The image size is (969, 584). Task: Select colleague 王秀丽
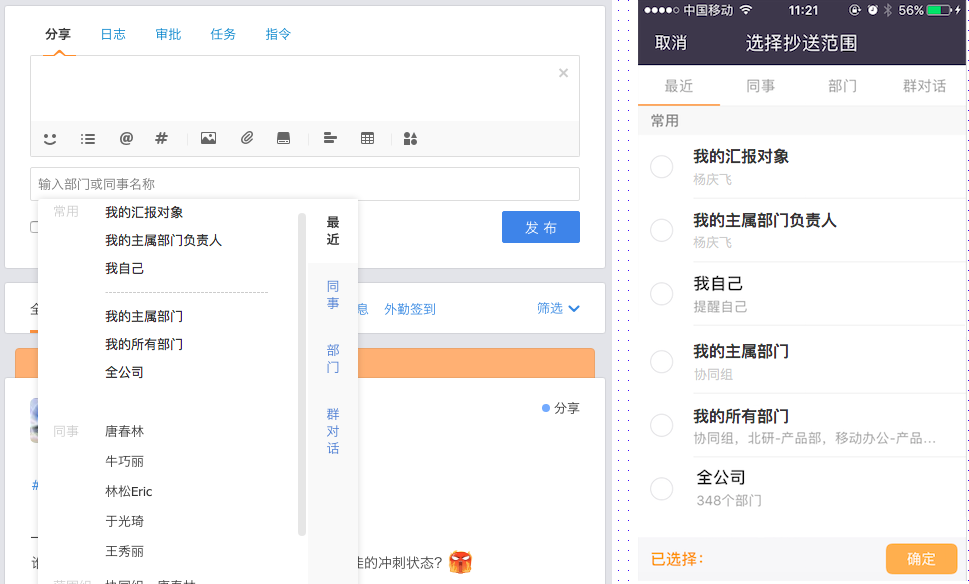[124, 551]
